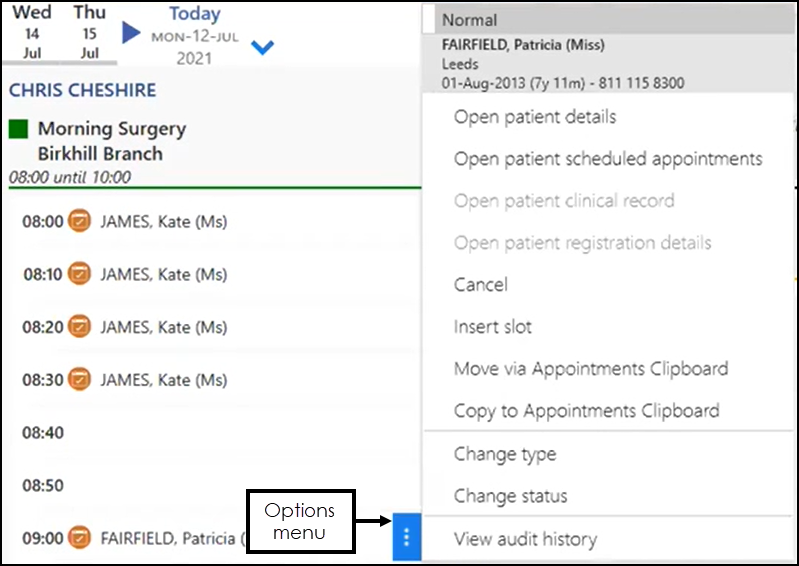Open the Change type option
Screen dimensions: 799x566
[505, 454]
